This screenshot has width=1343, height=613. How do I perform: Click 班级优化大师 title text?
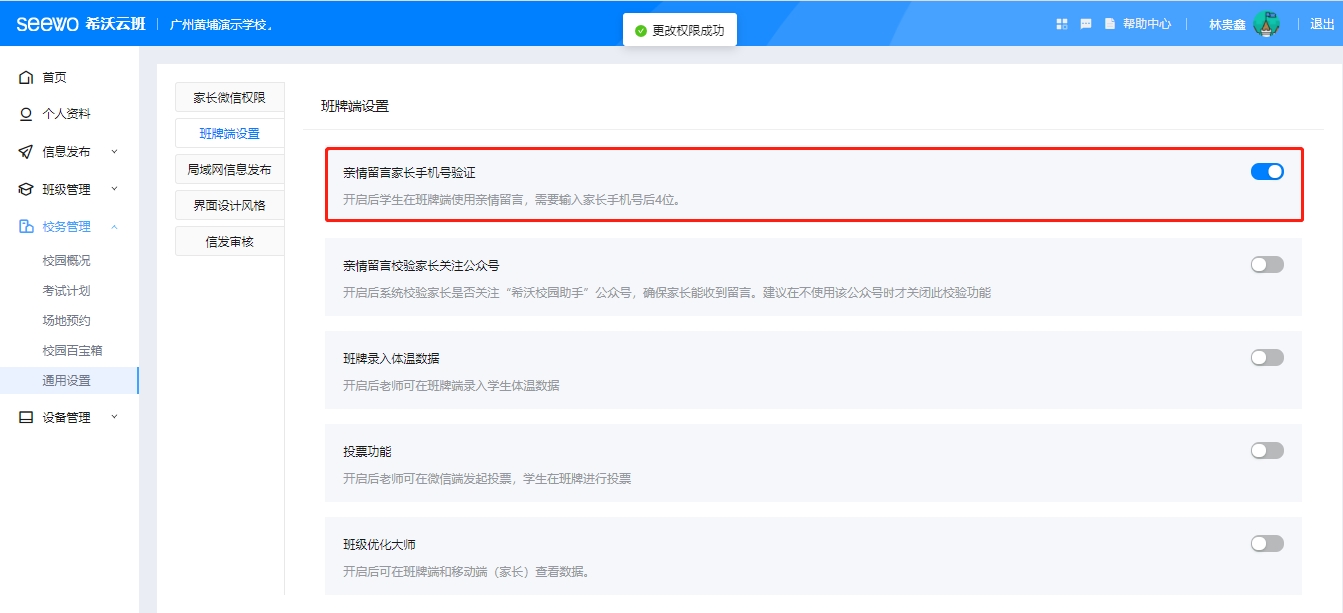379,545
